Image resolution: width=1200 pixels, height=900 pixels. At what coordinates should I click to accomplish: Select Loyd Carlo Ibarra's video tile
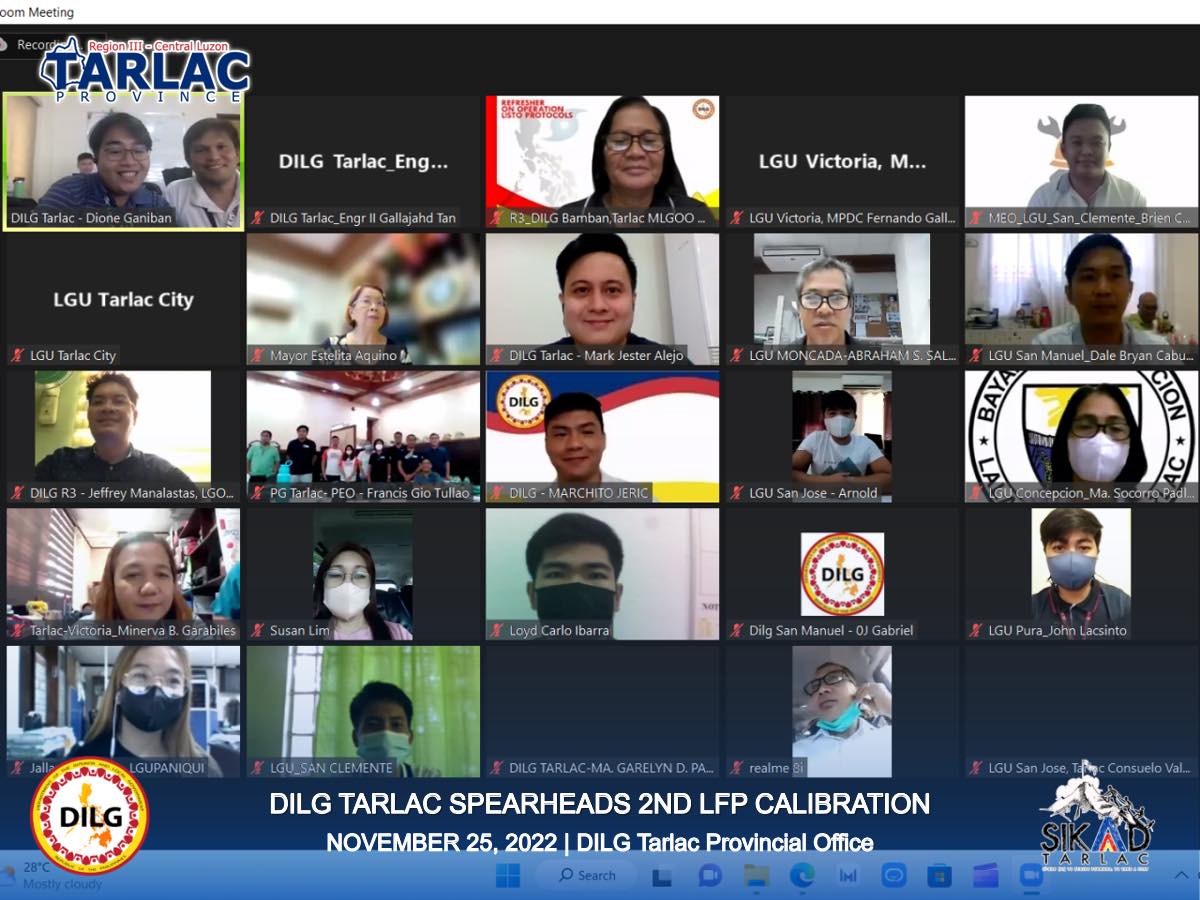pyautogui.click(x=602, y=574)
